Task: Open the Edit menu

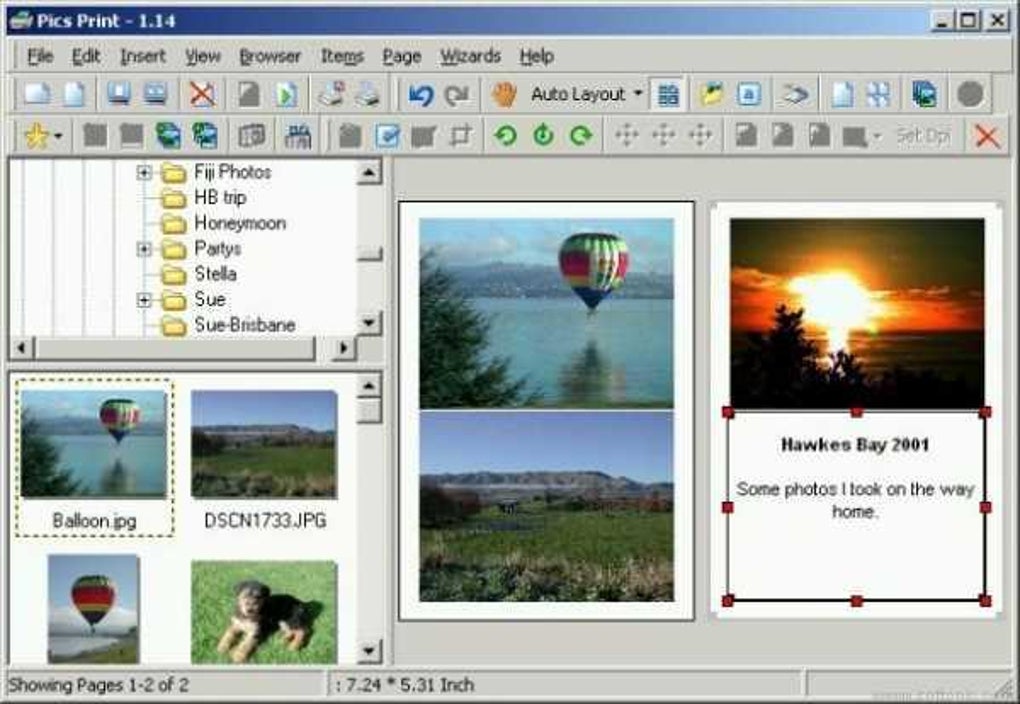Action: pyautogui.click(x=86, y=57)
